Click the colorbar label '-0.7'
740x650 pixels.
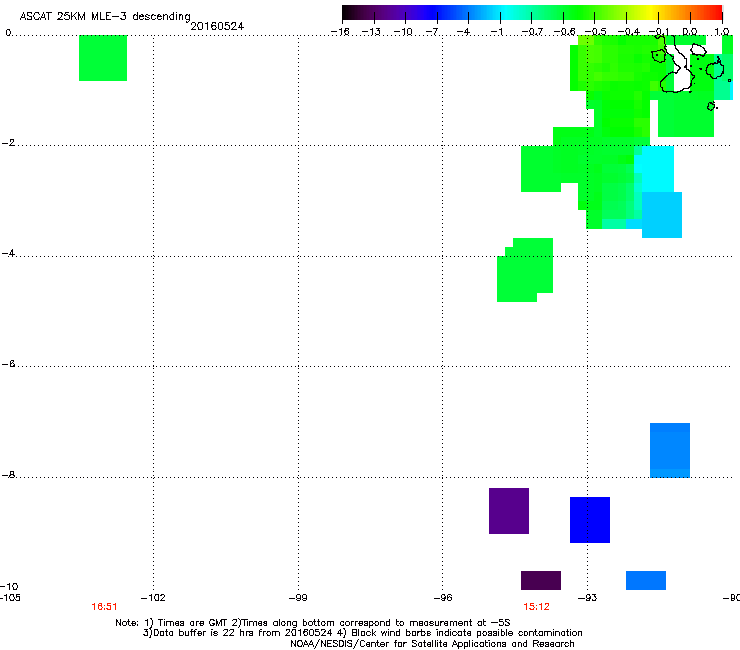coord(532,32)
